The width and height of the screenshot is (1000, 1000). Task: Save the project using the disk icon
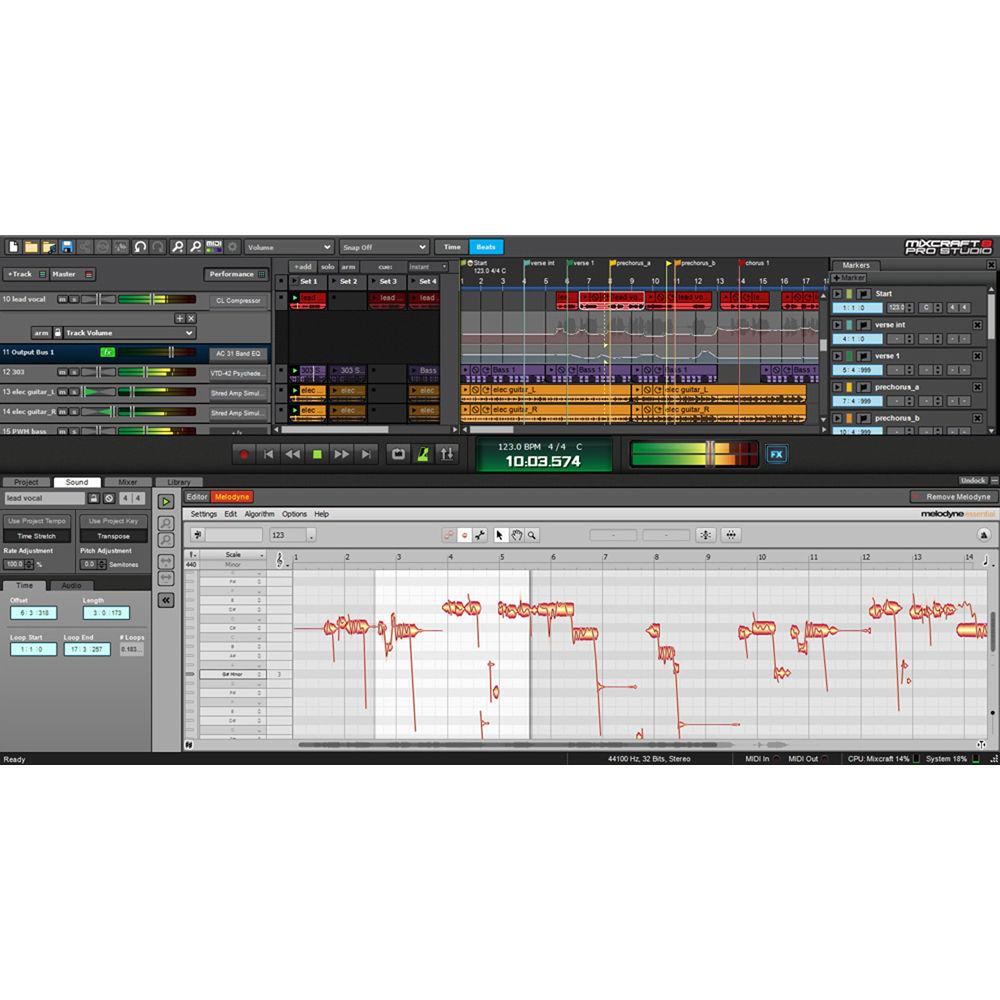(66, 246)
